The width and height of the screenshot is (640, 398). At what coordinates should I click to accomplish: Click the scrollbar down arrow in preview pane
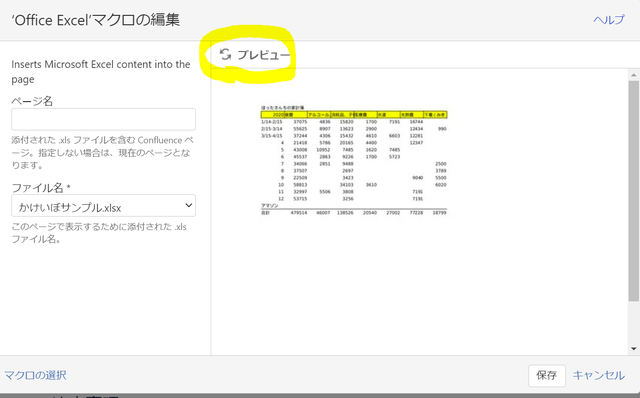pyautogui.click(x=633, y=349)
